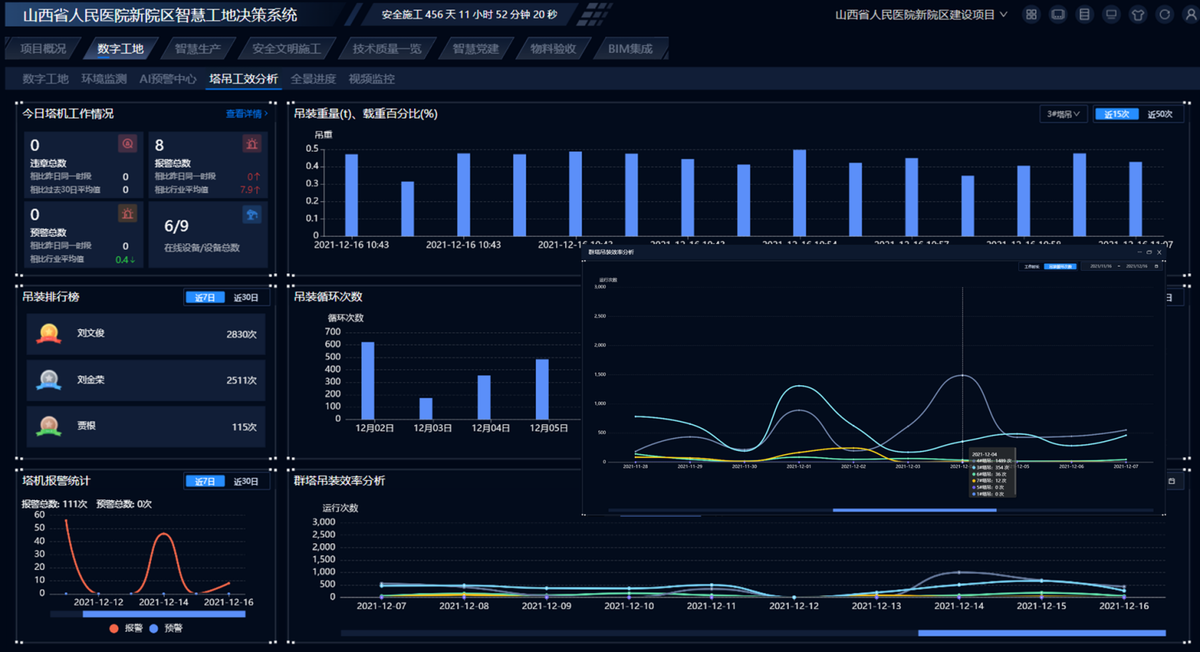Image resolution: width=1200 pixels, height=652 pixels.
Task: Click 刘金荣 ranking row
Action: click(x=146, y=380)
